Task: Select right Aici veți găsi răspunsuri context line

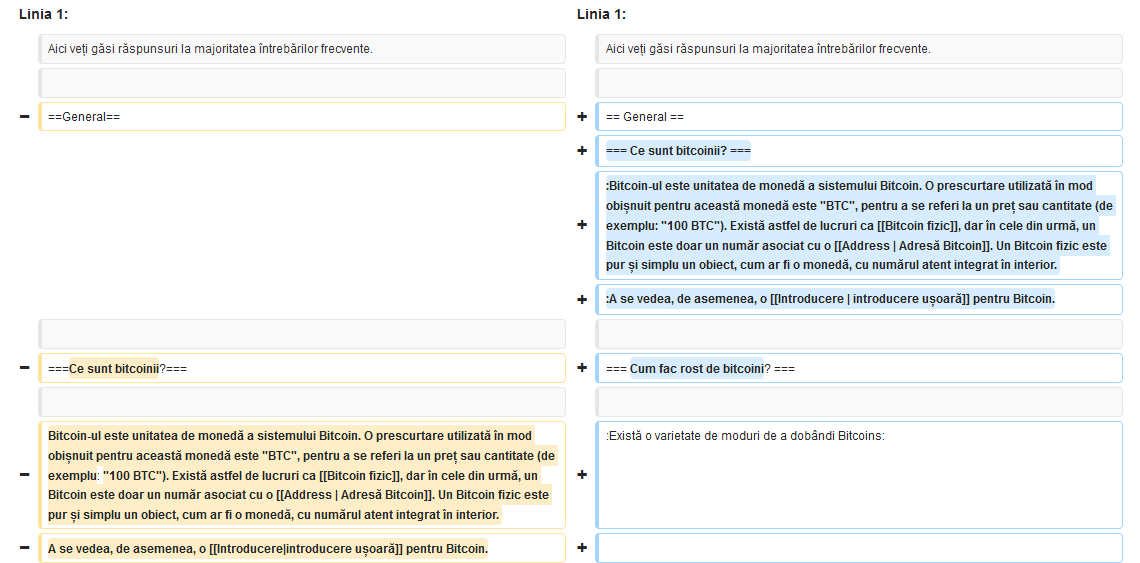Action: (859, 49)
